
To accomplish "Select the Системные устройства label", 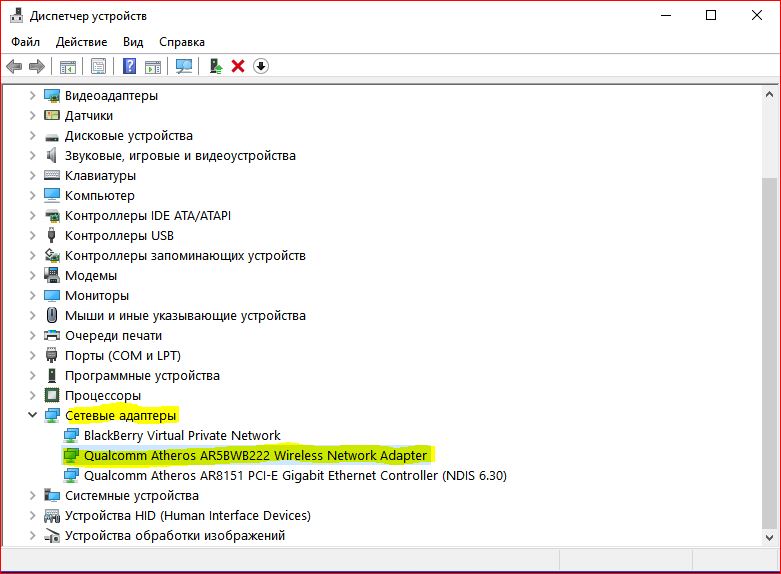I will pyautogui.click(x=131, y=495).
